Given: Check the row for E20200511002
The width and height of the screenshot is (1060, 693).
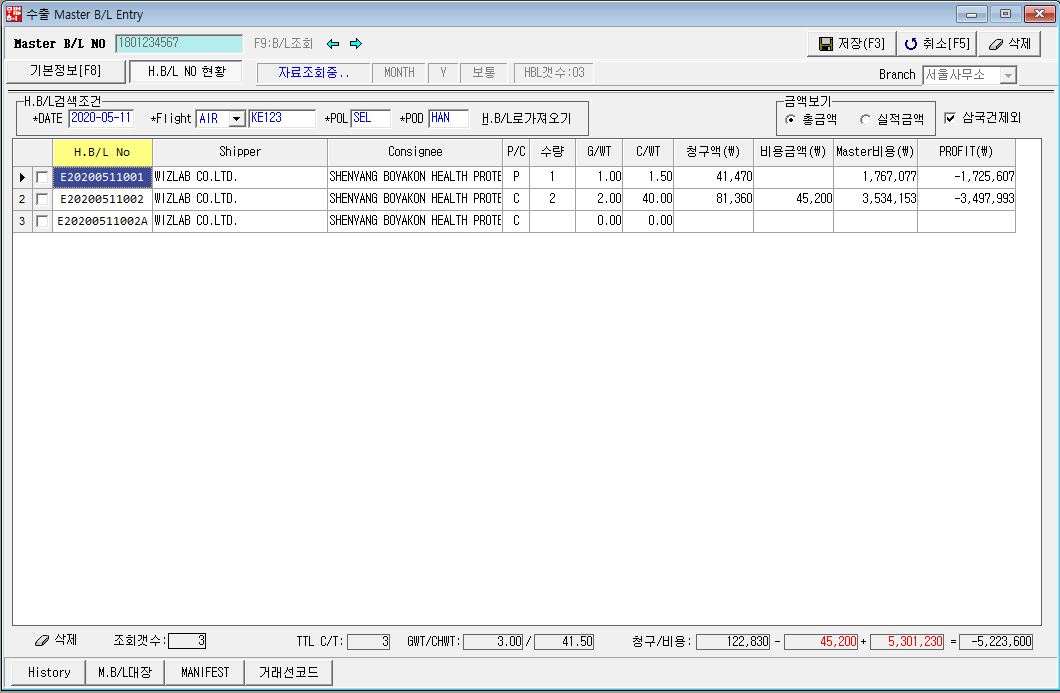Looking at the screenshot, I should pos(42,199).
